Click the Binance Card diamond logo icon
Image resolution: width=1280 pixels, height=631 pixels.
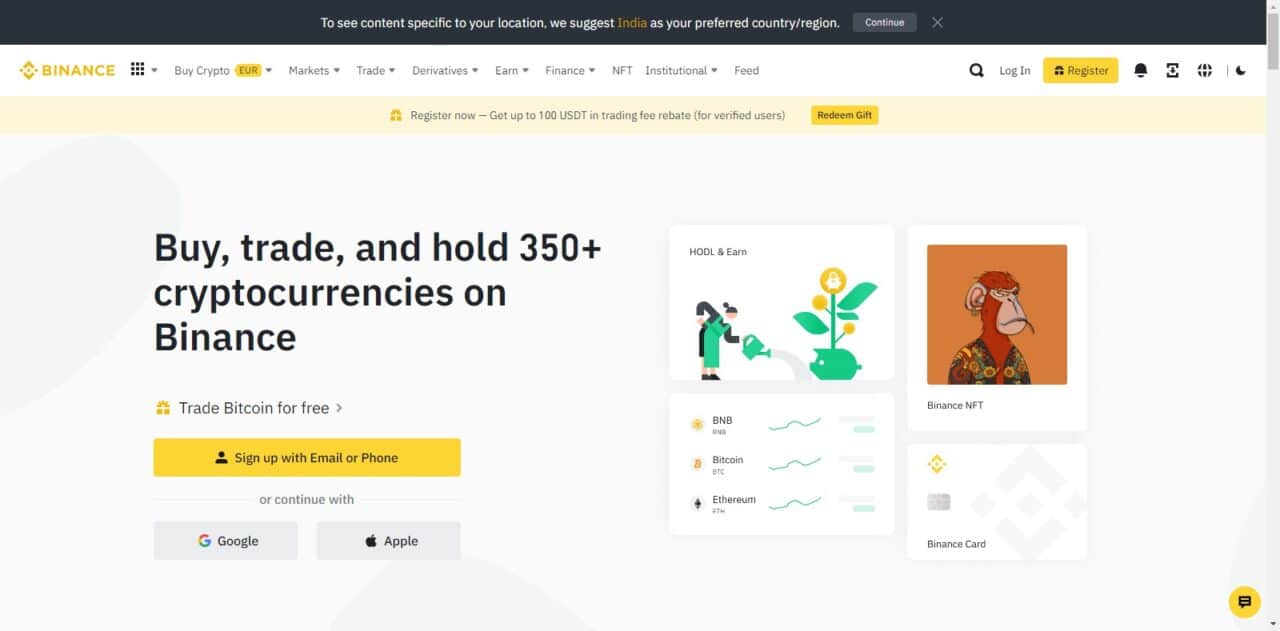pyautogui.click(x=937, y=464)
